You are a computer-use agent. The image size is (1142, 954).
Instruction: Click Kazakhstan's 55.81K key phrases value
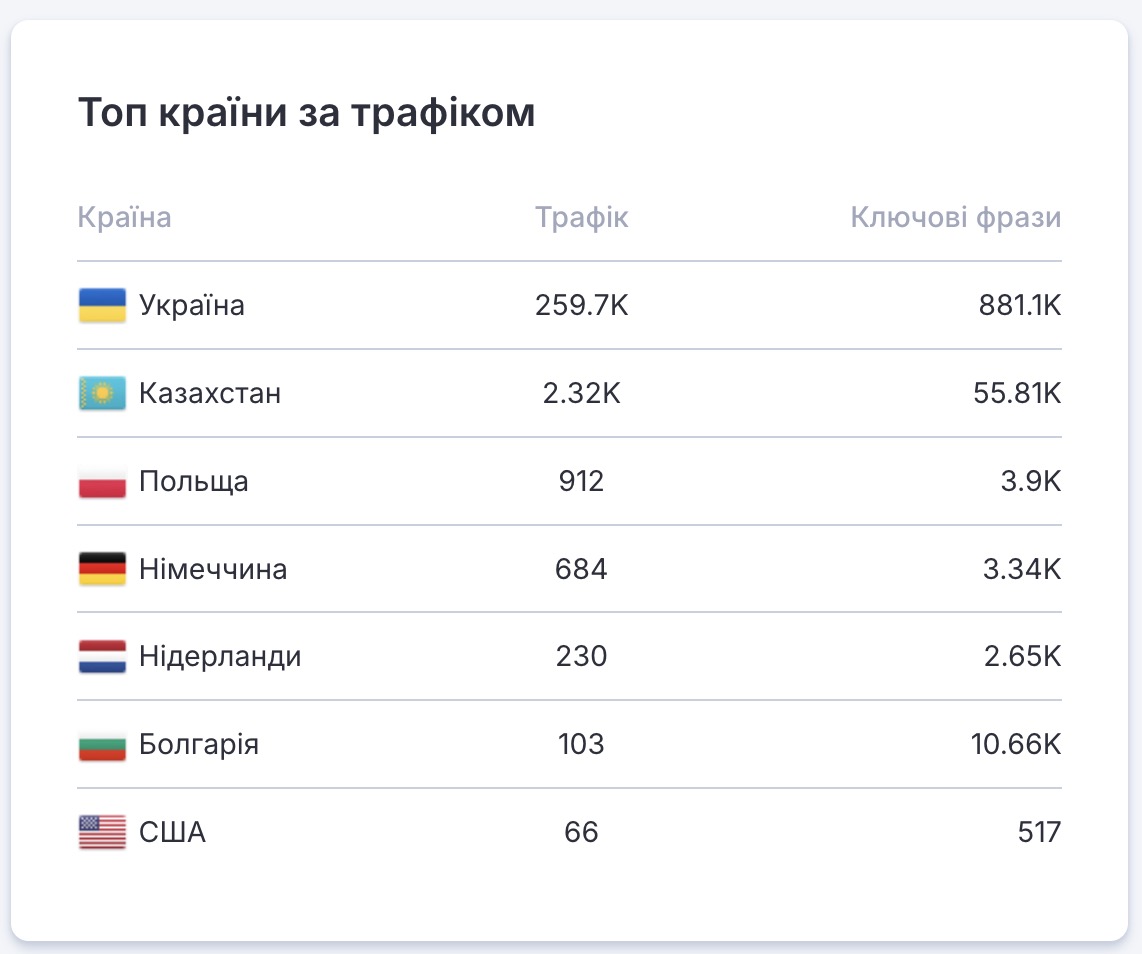point(1019,393)
